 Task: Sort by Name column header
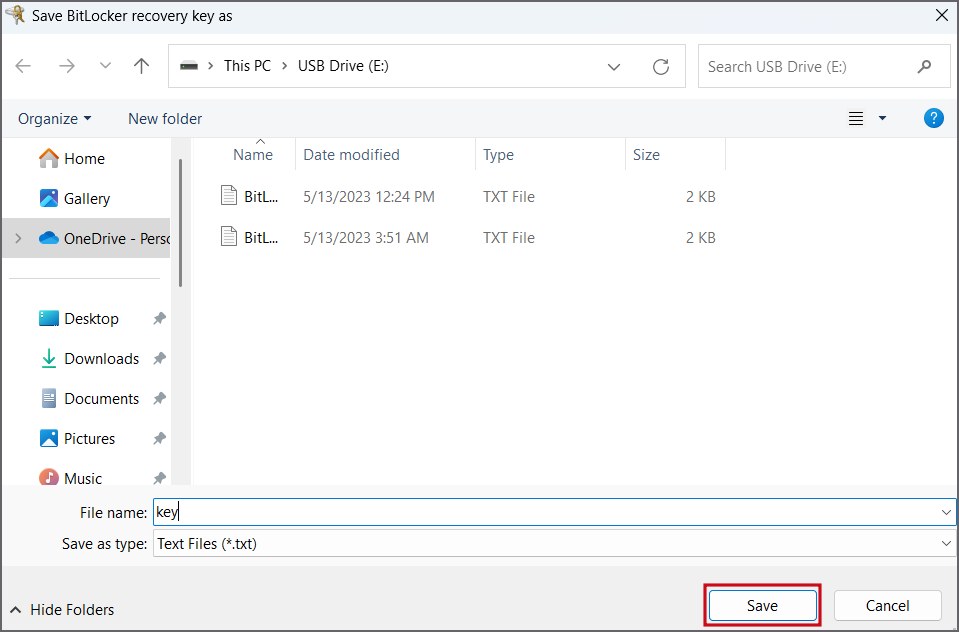point(253,155)
